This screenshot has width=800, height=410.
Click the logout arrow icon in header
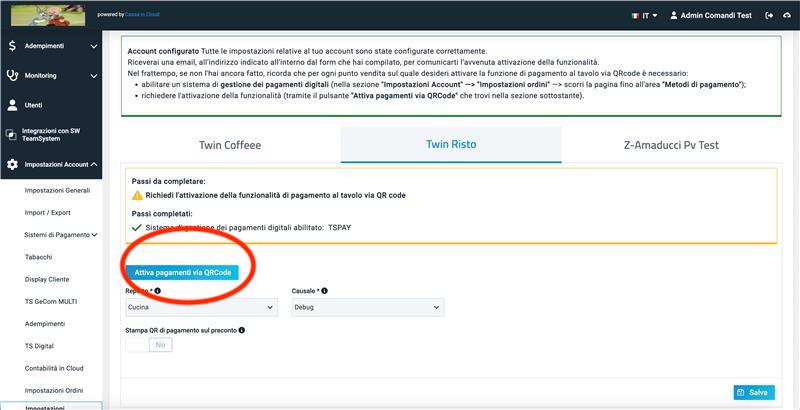[769, 15]
